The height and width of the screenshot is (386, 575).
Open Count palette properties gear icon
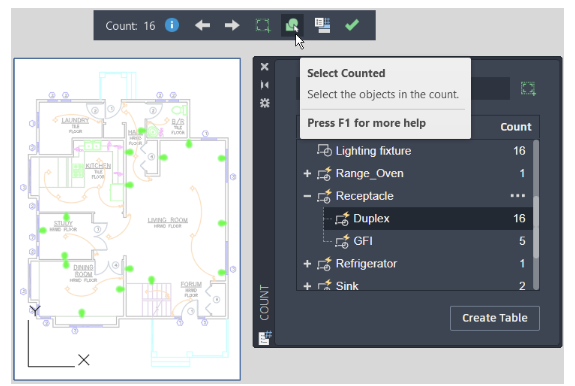click(x=264, y=103)
